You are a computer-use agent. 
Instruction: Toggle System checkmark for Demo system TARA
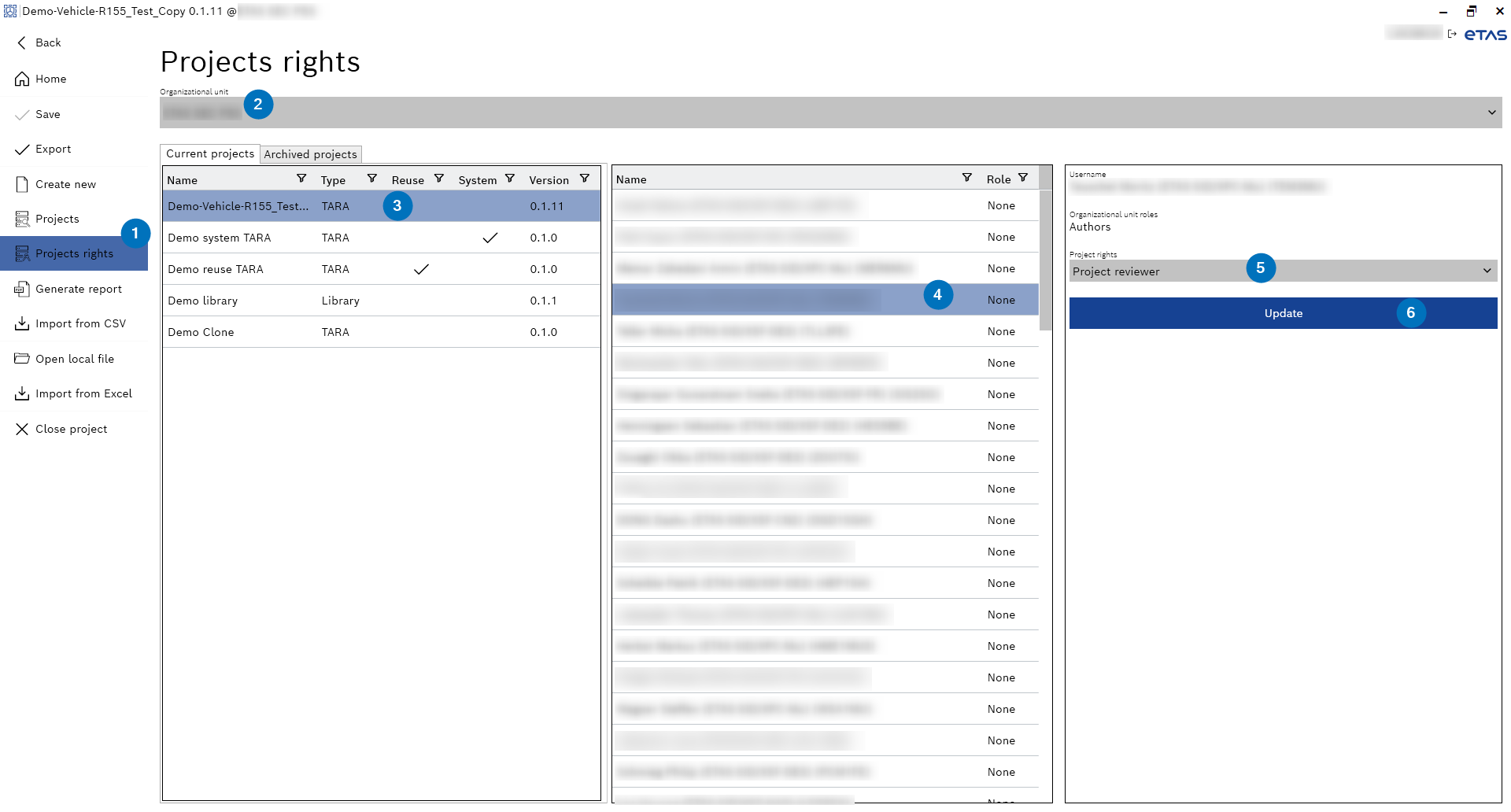490,238
